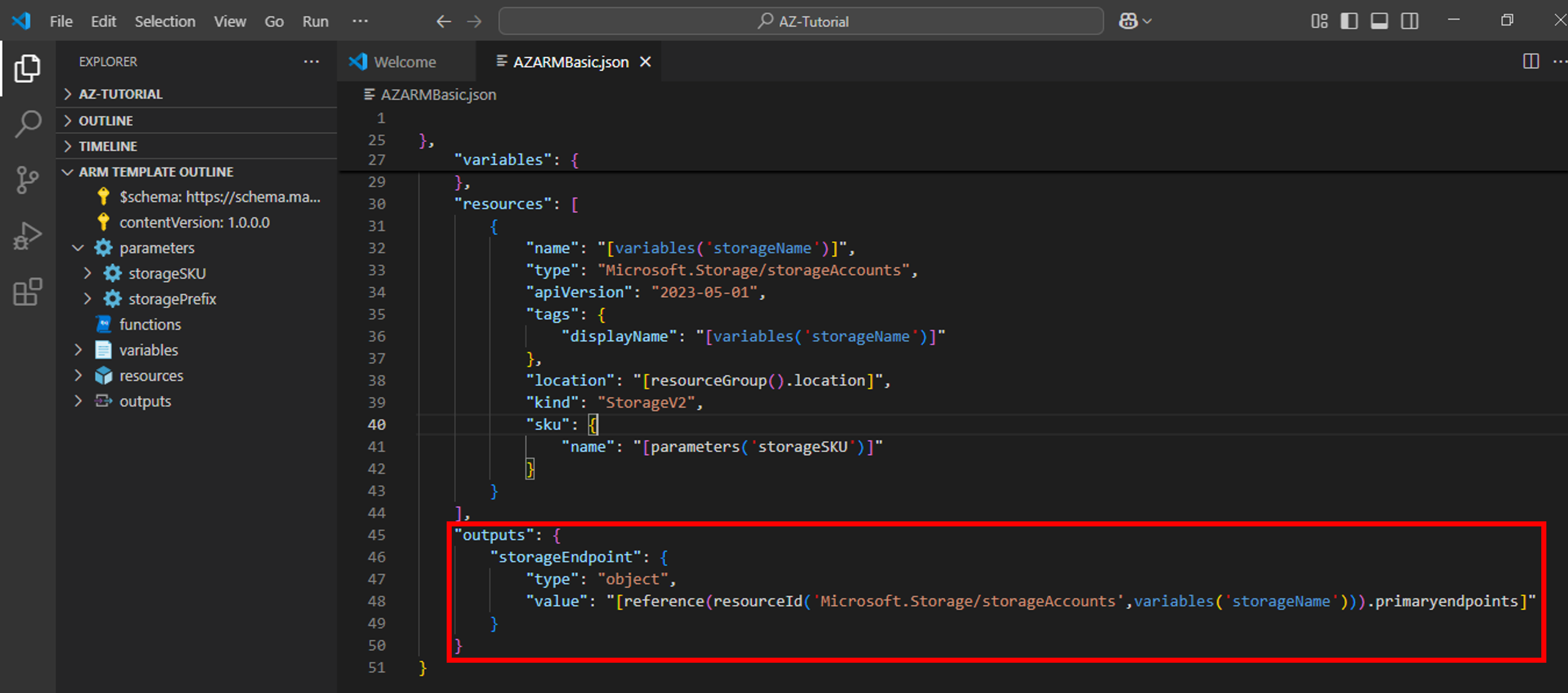
Task: Open Explorer views and more actions
Action: [311, 61]
